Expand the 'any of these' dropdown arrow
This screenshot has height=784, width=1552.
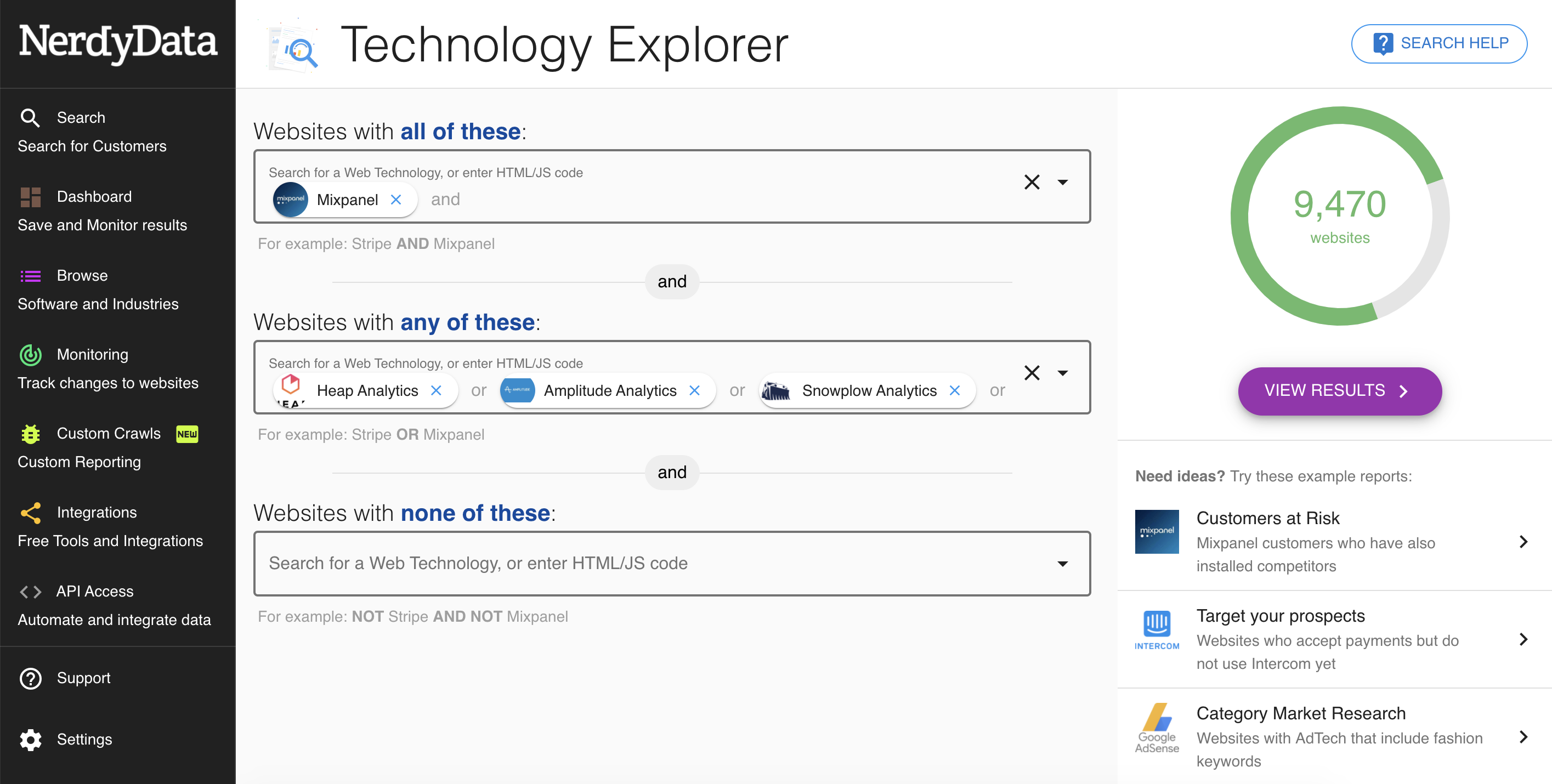pos(1063,373)
